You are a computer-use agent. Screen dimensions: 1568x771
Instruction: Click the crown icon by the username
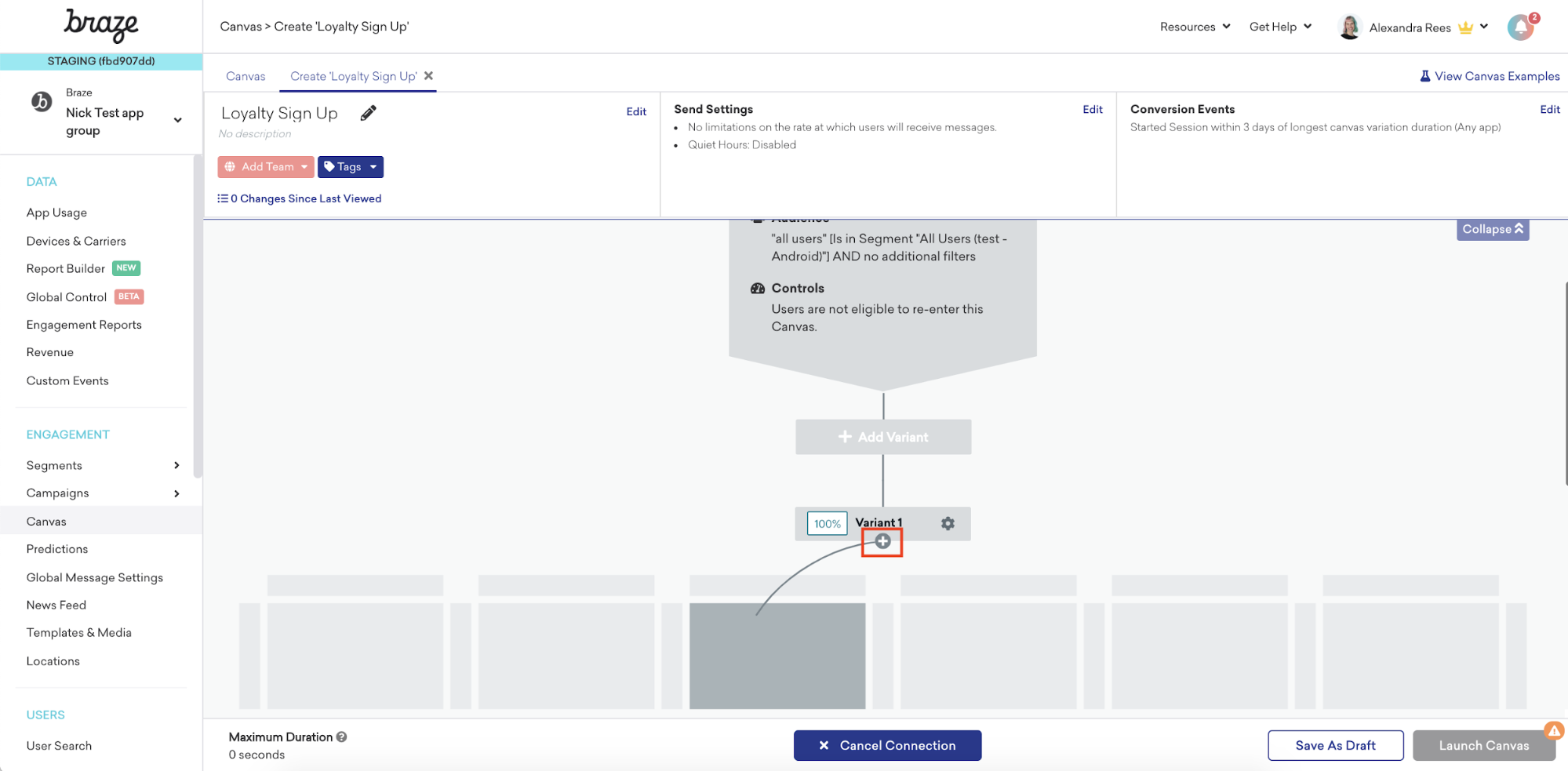(x=1465, y=27)
